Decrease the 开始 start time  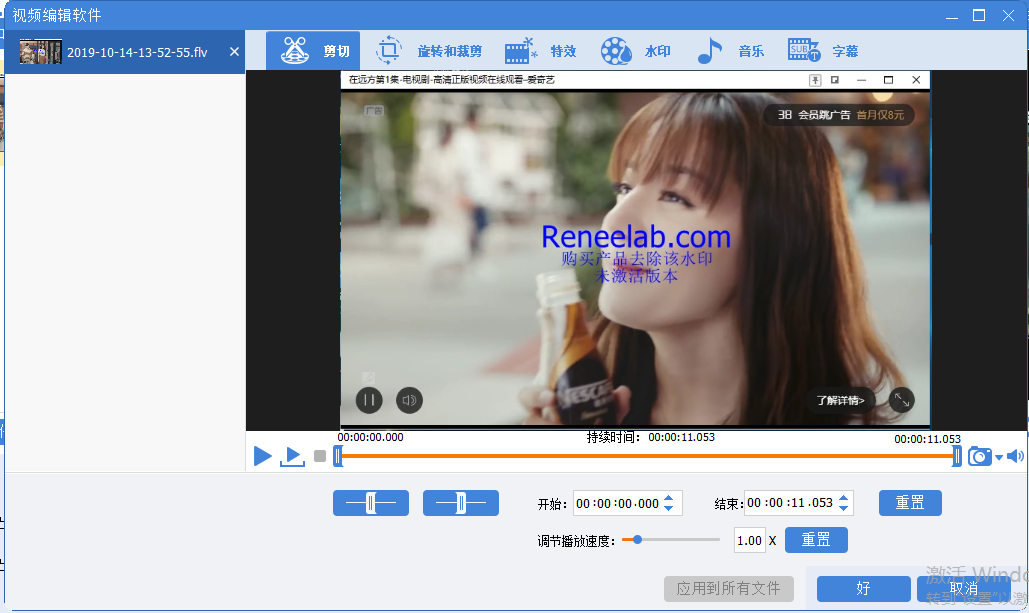click(669, 508)
